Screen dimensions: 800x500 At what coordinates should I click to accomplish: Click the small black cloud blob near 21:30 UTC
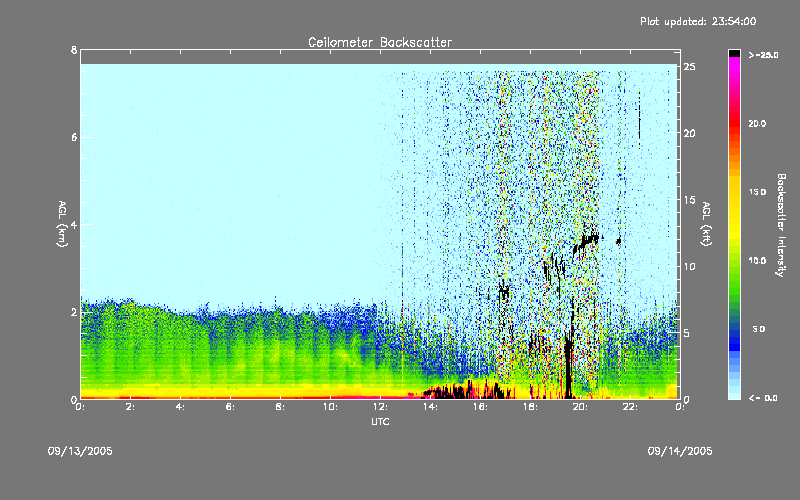[x=618, y=241]
